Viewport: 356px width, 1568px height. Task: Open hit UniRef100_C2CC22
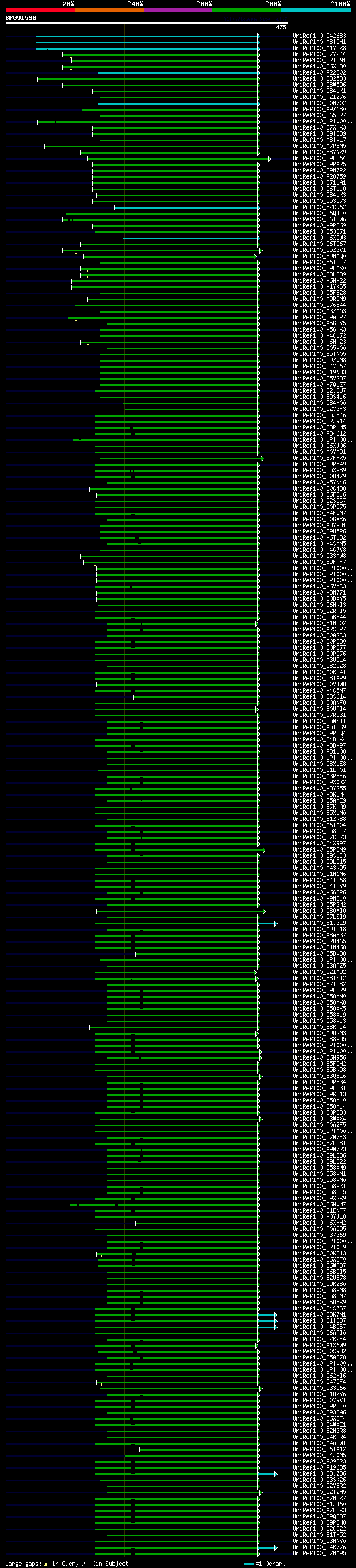319,1529
